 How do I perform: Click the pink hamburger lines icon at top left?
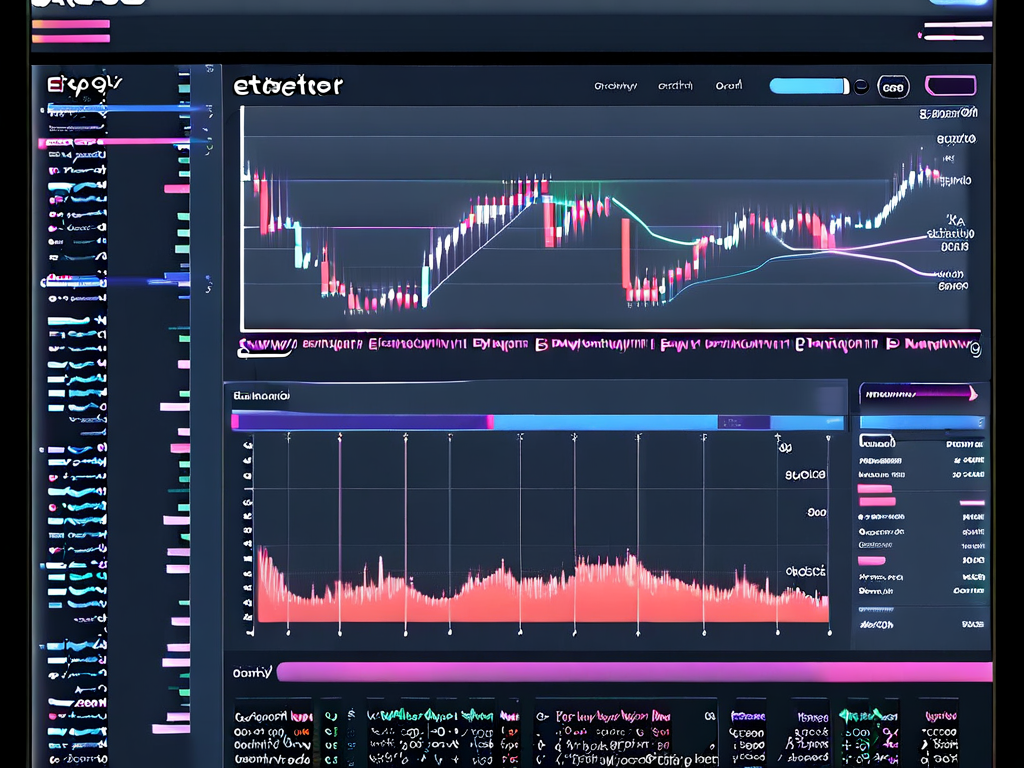pos(70,31)
